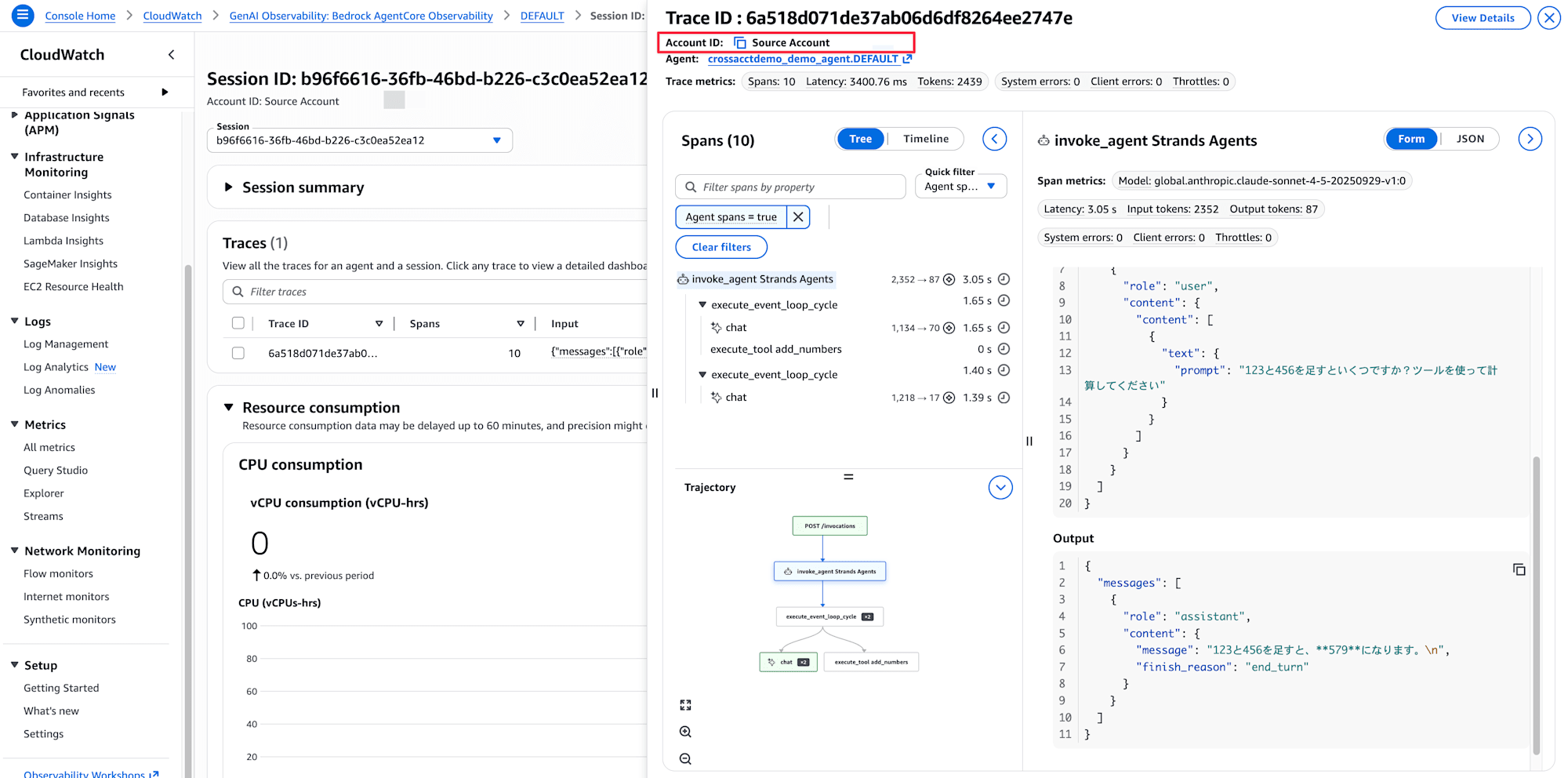Fit trajectory graph to fullscreen
This screenshot has width=1568, height=778.
685,705
